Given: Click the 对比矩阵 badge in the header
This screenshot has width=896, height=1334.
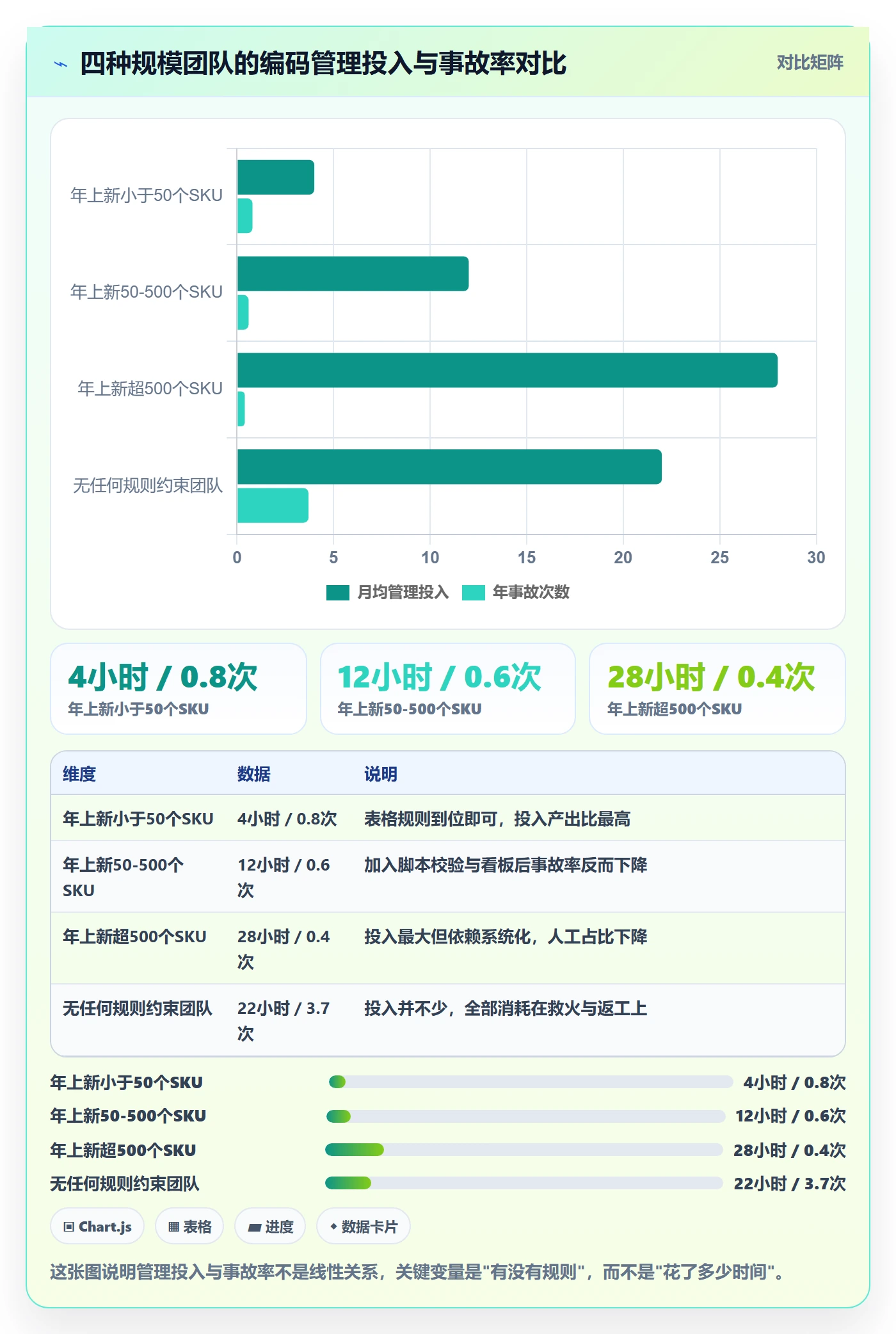Looking at the screenshot, I should [810, 63].
